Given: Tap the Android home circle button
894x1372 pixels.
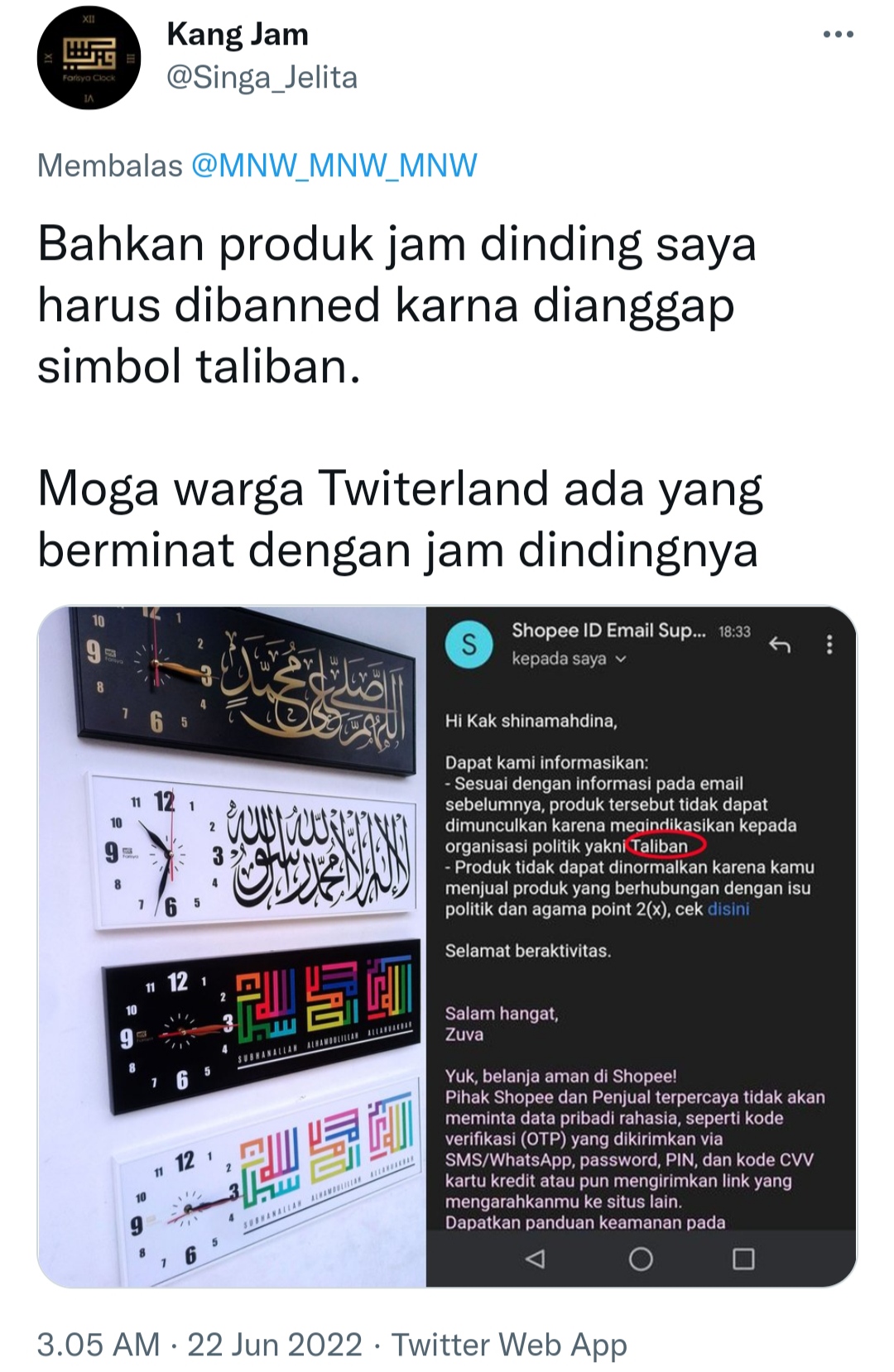Looking at the screenshot, I should pyautogui.click(x=641, y=1259).
